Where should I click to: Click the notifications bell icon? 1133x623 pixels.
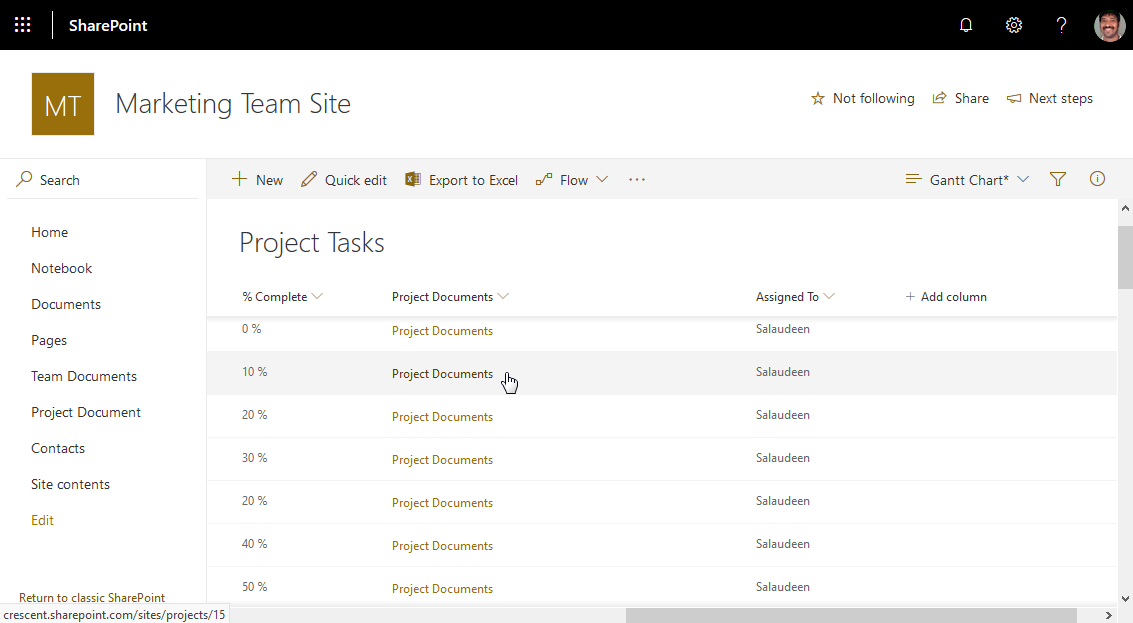(965, 25)
